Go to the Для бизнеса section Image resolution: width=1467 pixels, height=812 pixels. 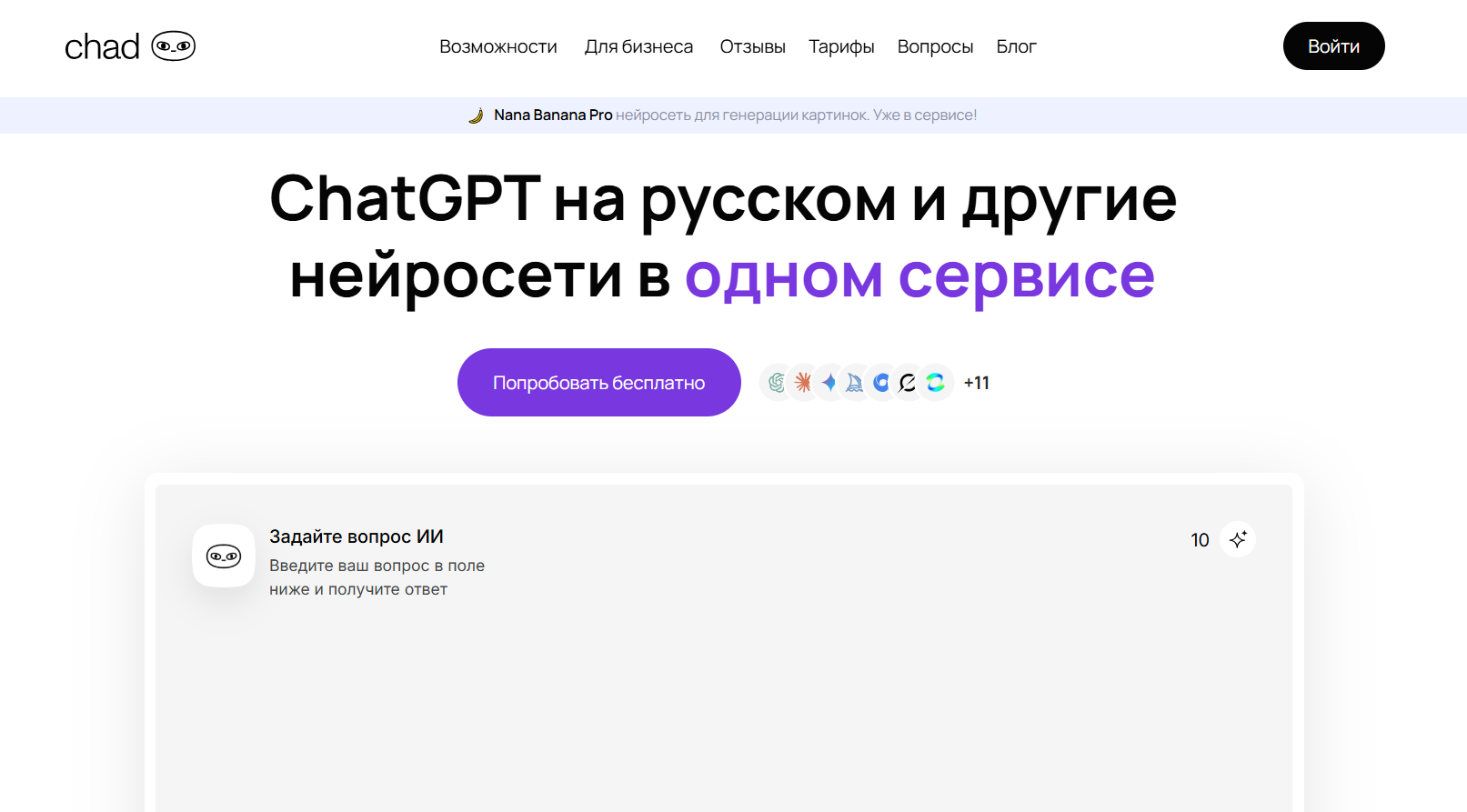pyautogui.click(x=638, y=46)
